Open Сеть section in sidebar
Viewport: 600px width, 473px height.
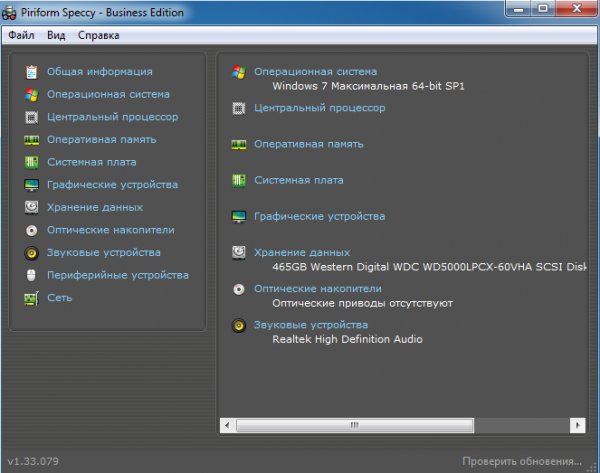coord(60,297)
